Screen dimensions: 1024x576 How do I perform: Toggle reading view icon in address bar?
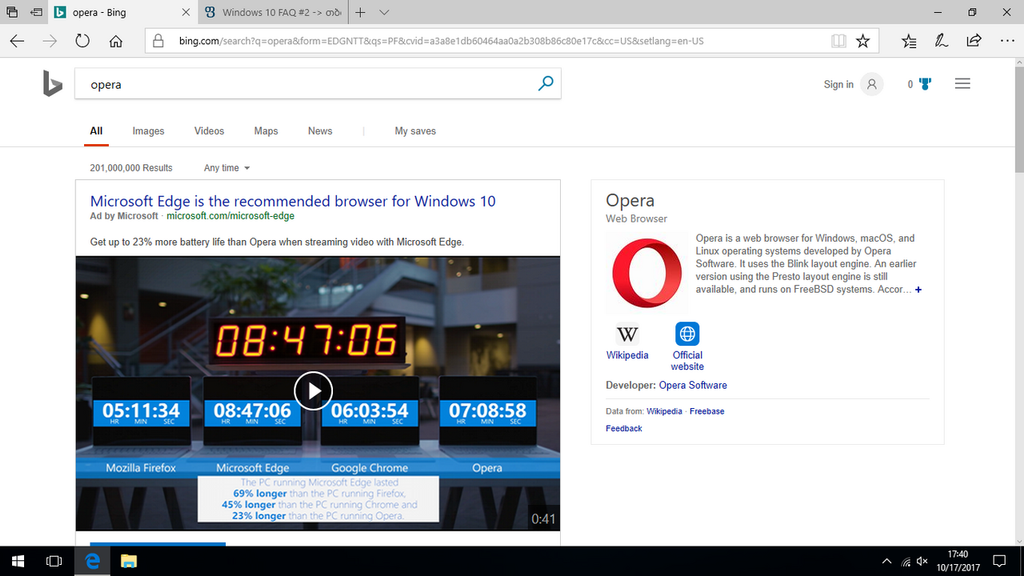[x=839, y=41]
